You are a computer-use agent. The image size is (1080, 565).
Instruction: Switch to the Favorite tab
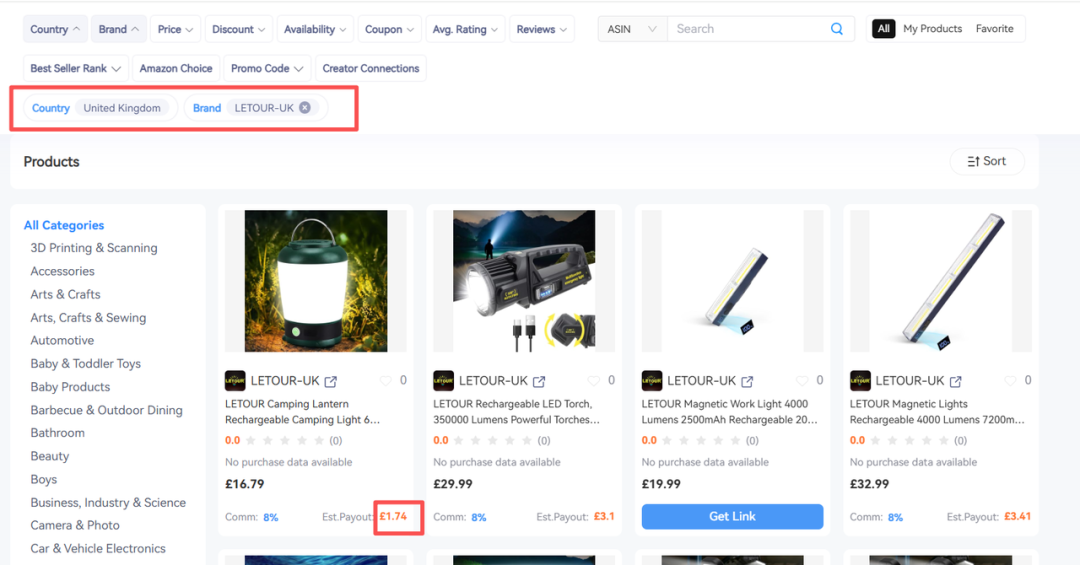pyautogui.click(x=995, y=29)
